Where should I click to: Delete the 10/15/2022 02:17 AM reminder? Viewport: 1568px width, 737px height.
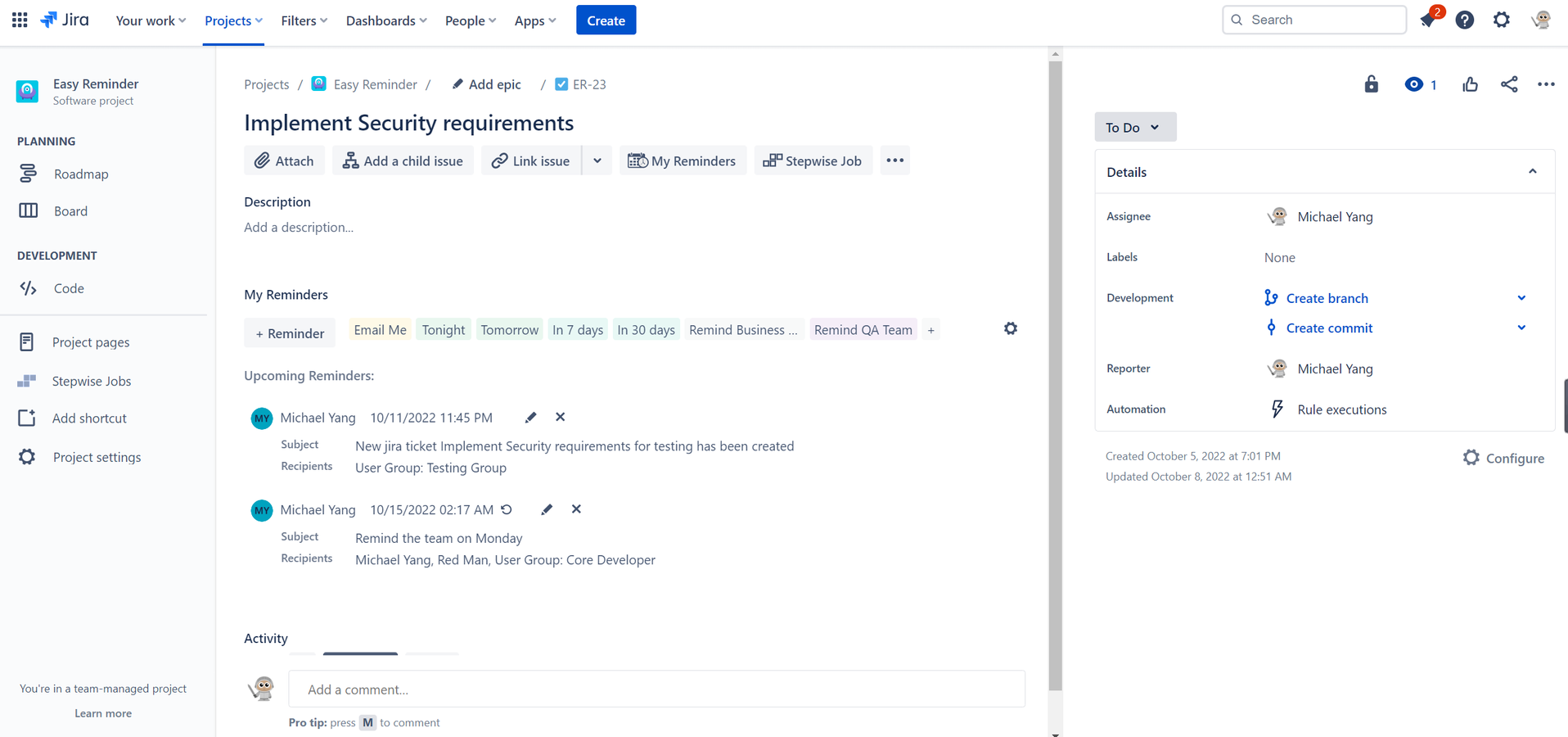point(576,509)
